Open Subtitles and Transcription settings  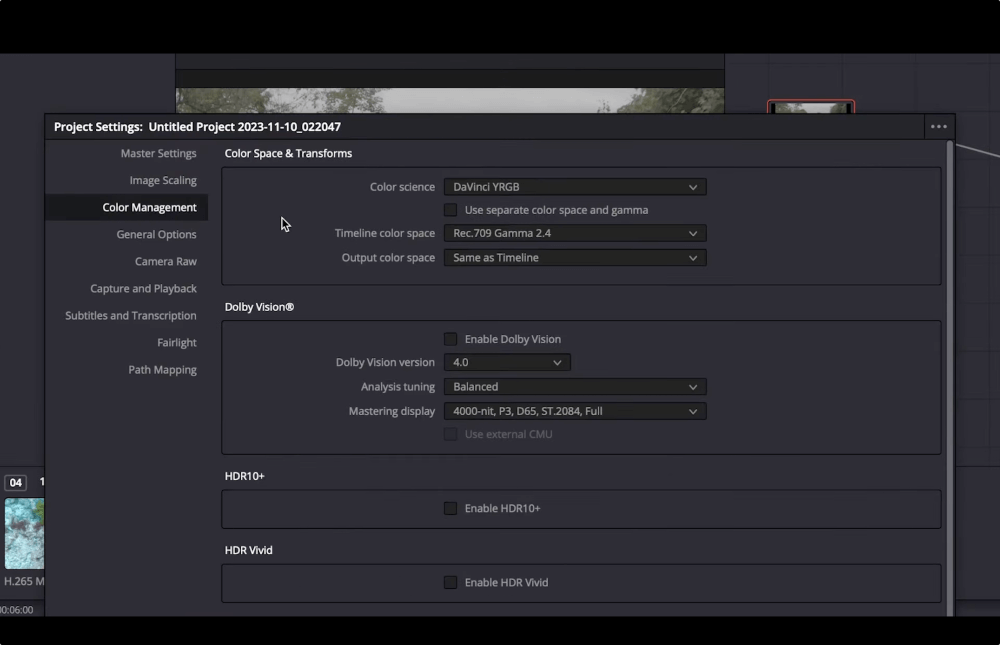click(131, 315)
